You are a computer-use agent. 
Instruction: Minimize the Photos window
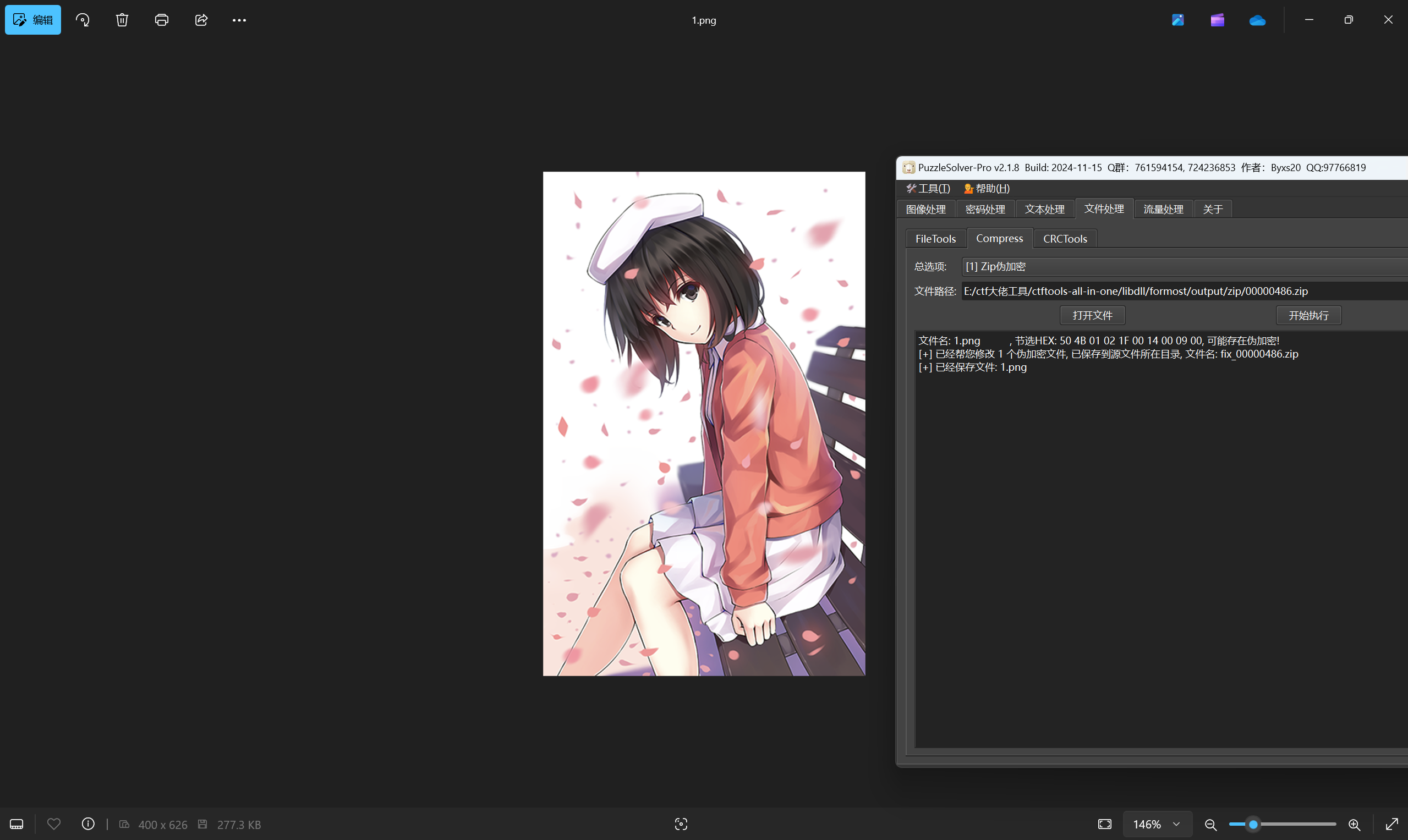coord(1309,20)
